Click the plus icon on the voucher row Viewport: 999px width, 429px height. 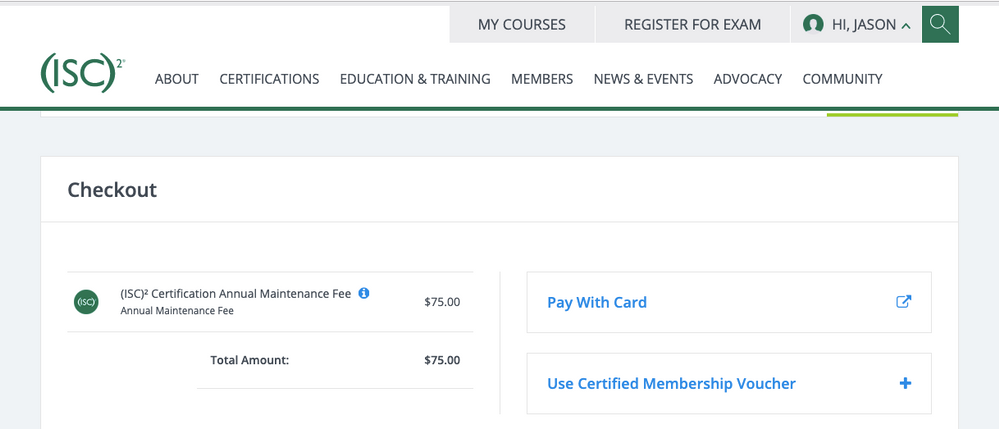coord(905,383)
